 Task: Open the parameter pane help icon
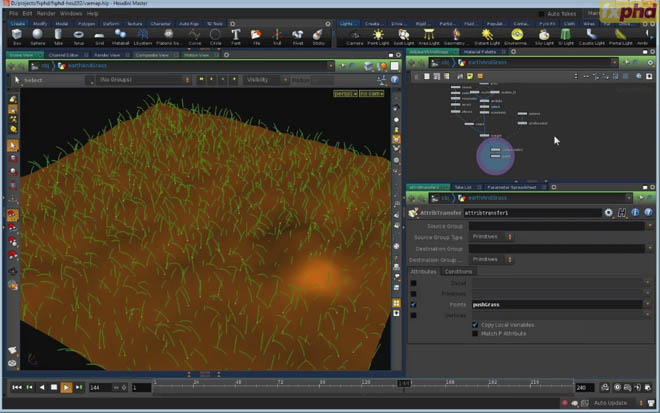pos(648,213)
